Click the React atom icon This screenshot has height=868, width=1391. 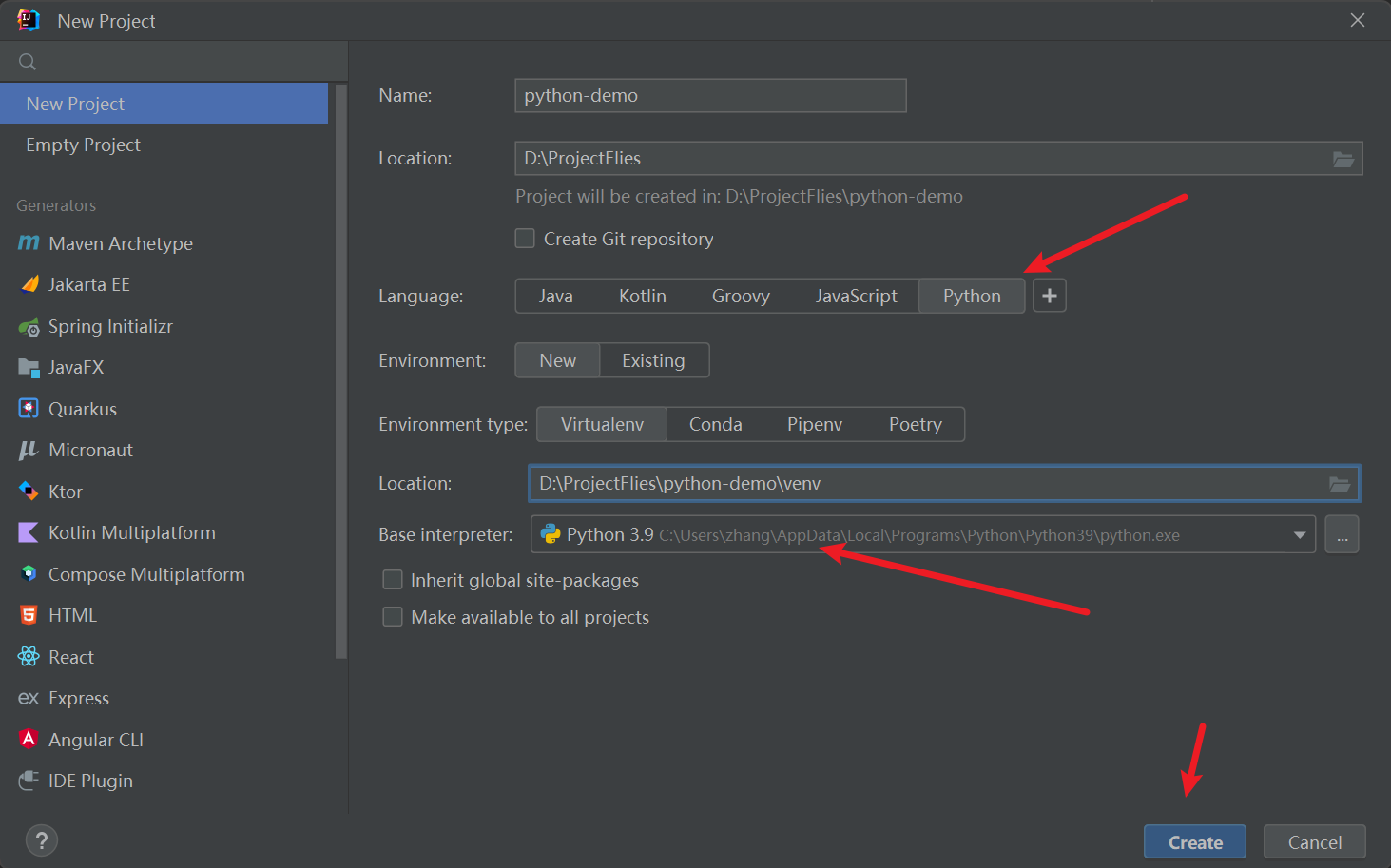click(x=29, y=657)
